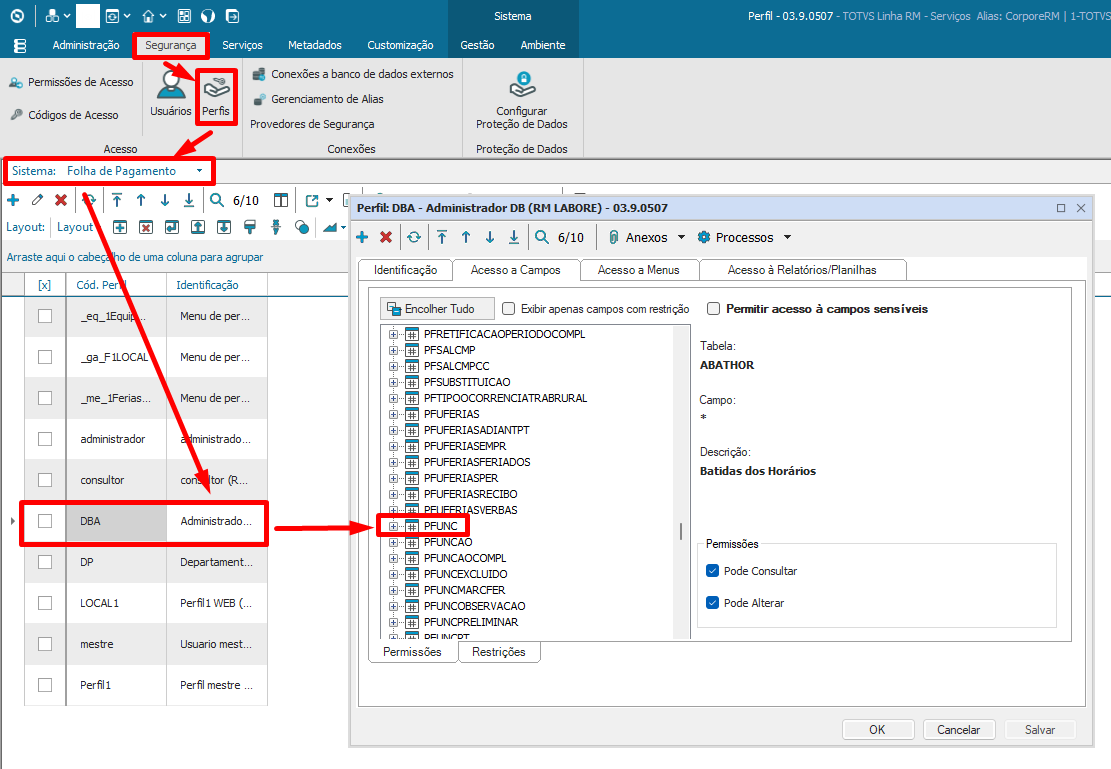Open the application menu hamburger icon
Viewport: 1111px width, 769px height.
point(20,45)
